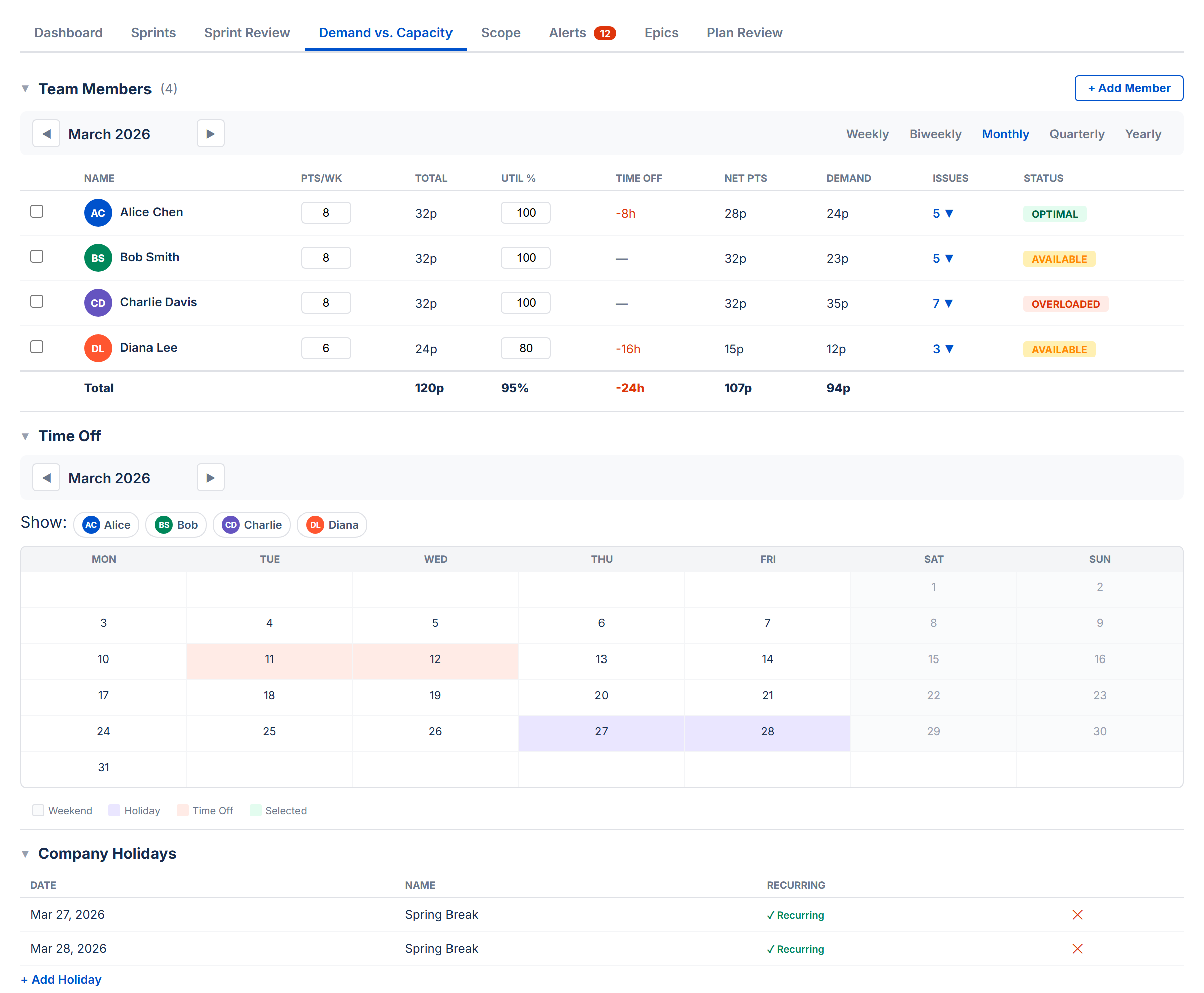Go to previous month in Team Members
1204x993 pixels.
46,134
